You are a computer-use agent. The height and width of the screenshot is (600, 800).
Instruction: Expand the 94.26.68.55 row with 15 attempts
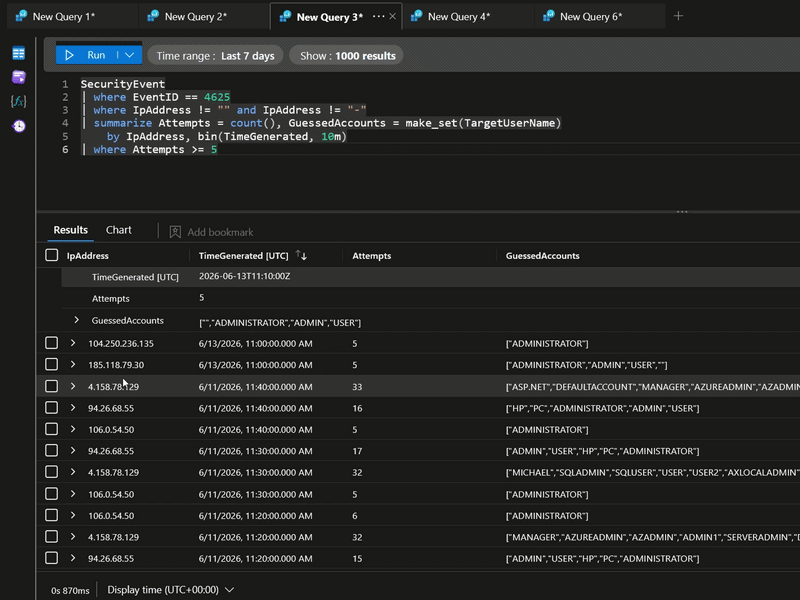click(x=73, y=558)
